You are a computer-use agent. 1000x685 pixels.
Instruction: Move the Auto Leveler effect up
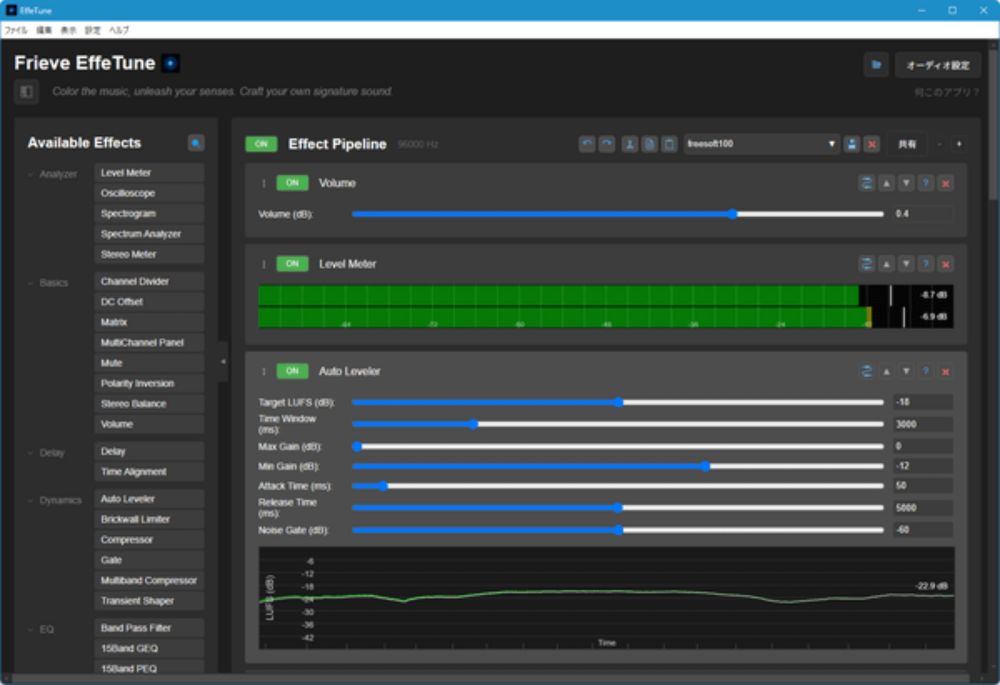click(886, 371)
